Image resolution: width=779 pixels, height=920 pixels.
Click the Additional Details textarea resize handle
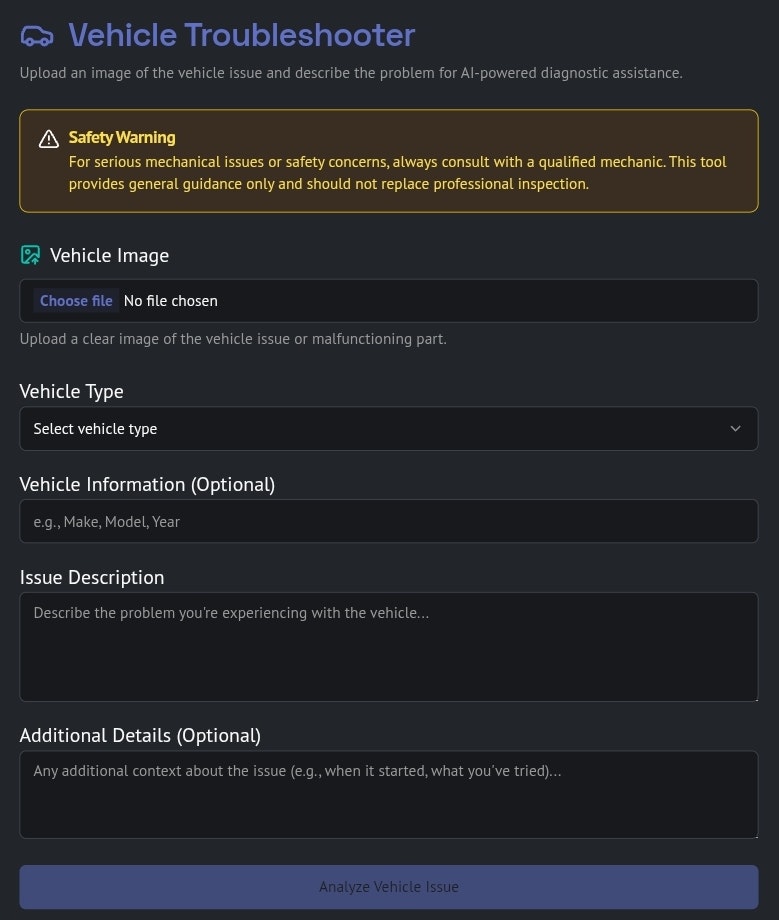click(752, 833)
